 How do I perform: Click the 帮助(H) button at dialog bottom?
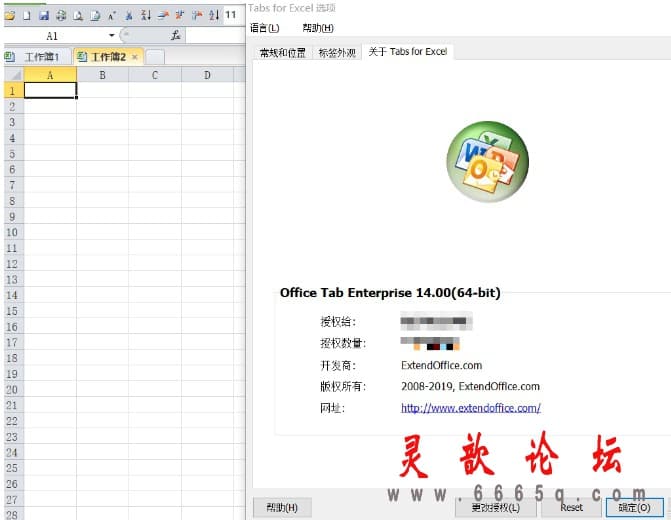coord(282,508)
